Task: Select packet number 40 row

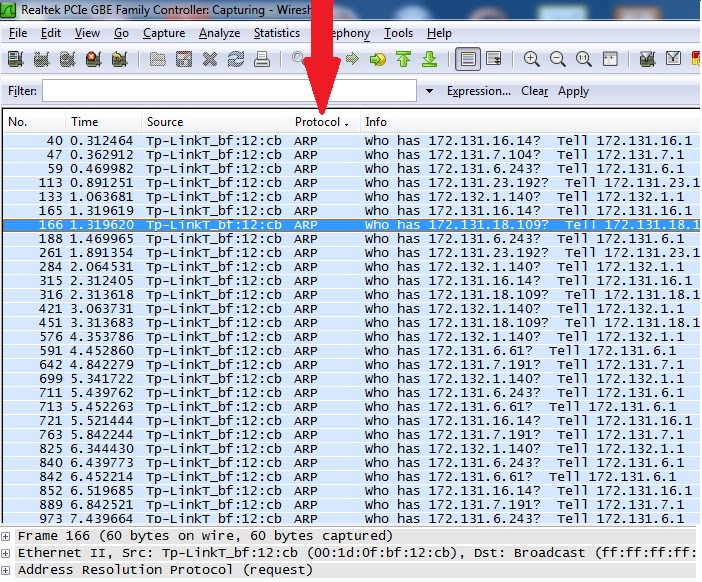Action: pos(351,141)
